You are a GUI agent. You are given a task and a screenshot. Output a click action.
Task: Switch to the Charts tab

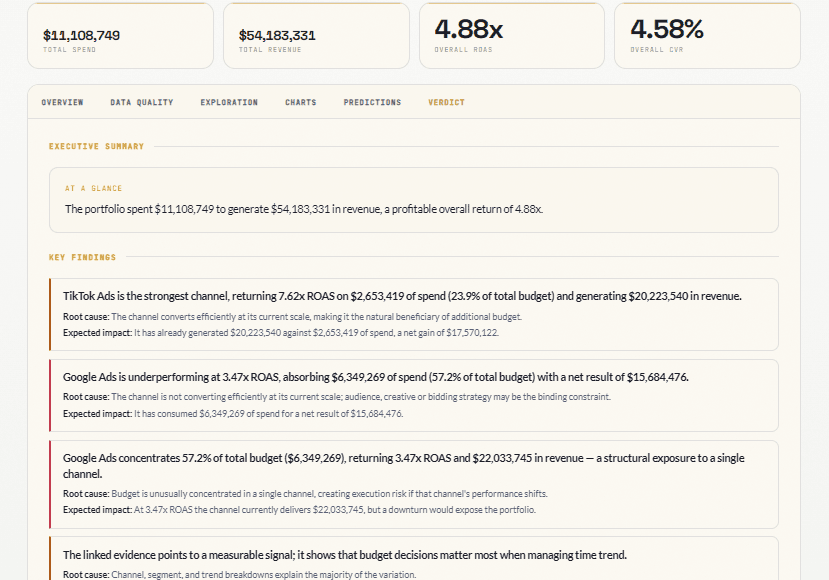[x=301, y=102]
